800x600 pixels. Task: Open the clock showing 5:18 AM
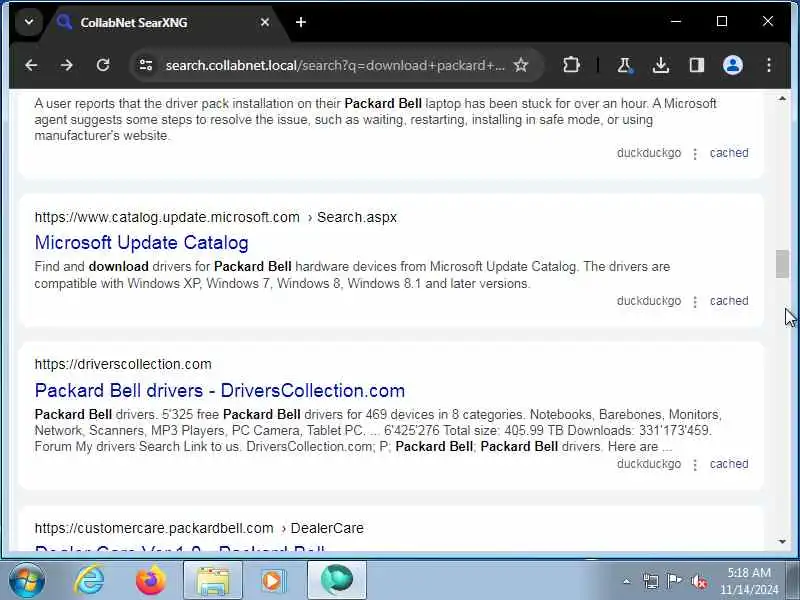coord(749,581)
